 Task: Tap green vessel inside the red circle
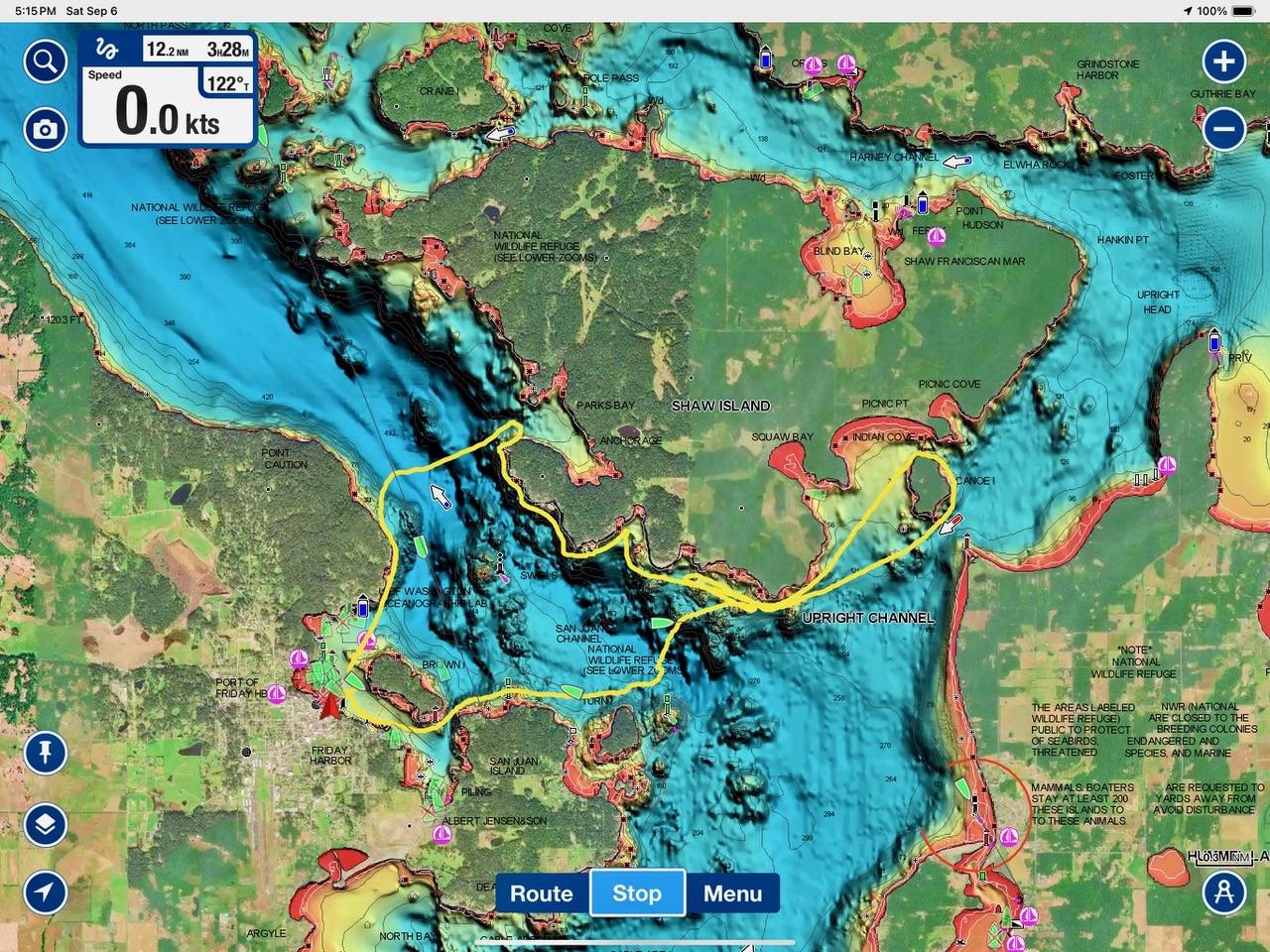(x=960, y=789)
